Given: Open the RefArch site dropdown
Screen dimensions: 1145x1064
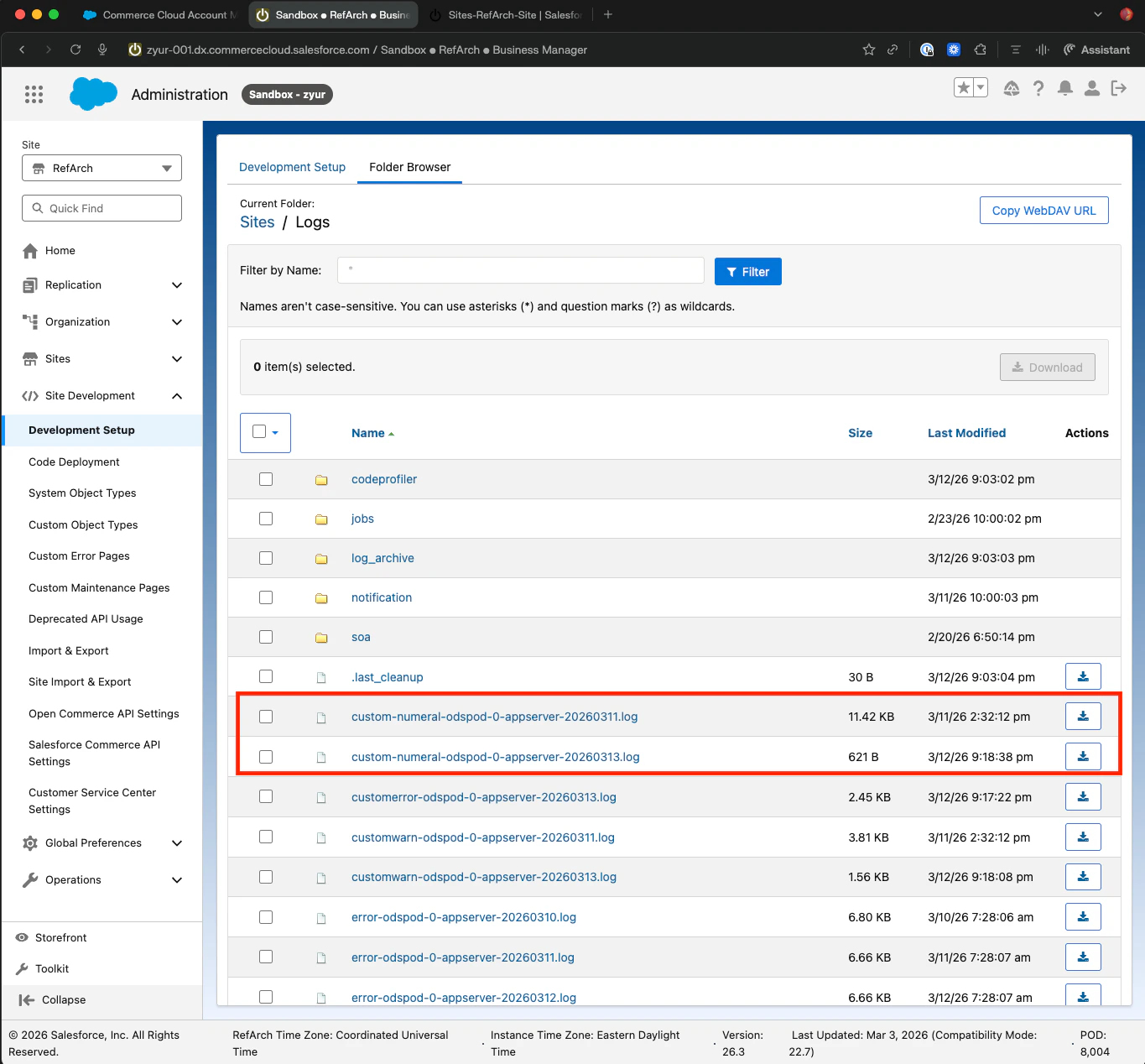Looking at the screenshot, I should [x=101, y=168].
